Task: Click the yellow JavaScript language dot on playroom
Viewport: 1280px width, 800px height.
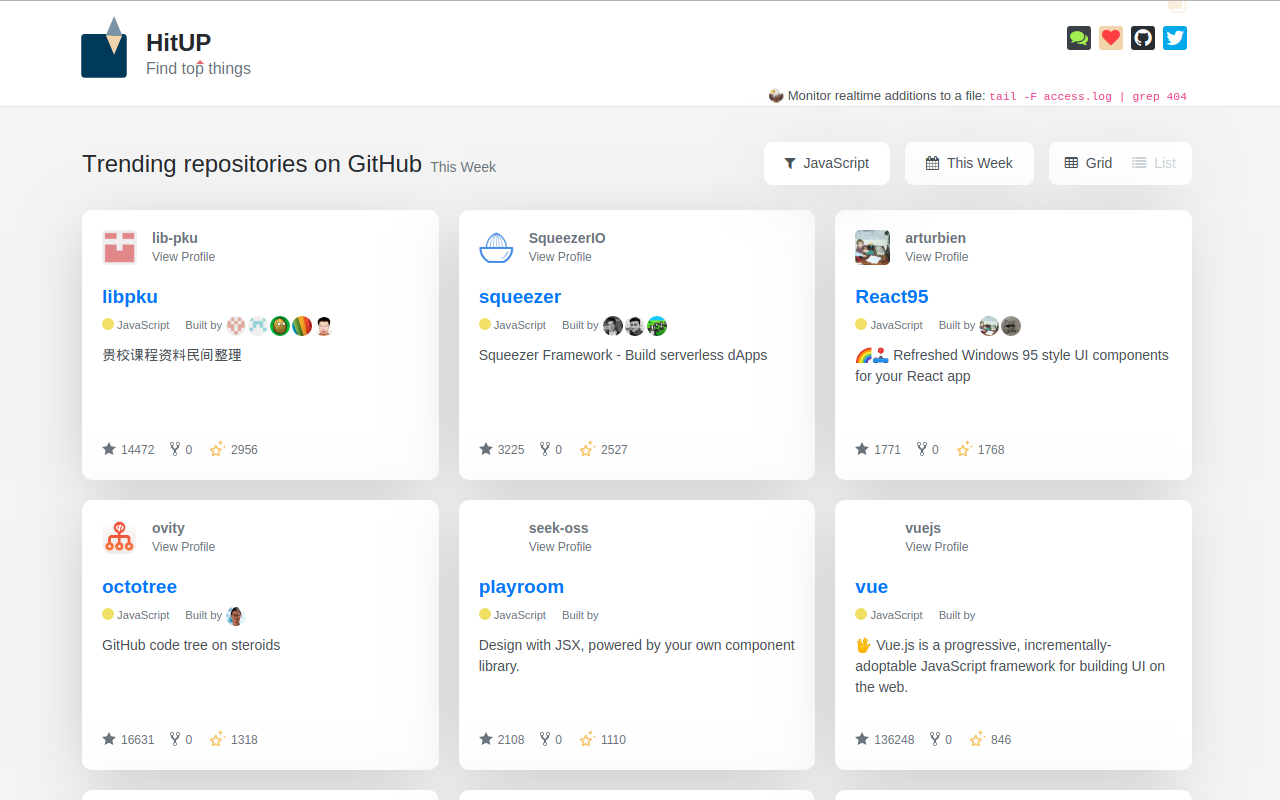Action: [x=485, y=614]
